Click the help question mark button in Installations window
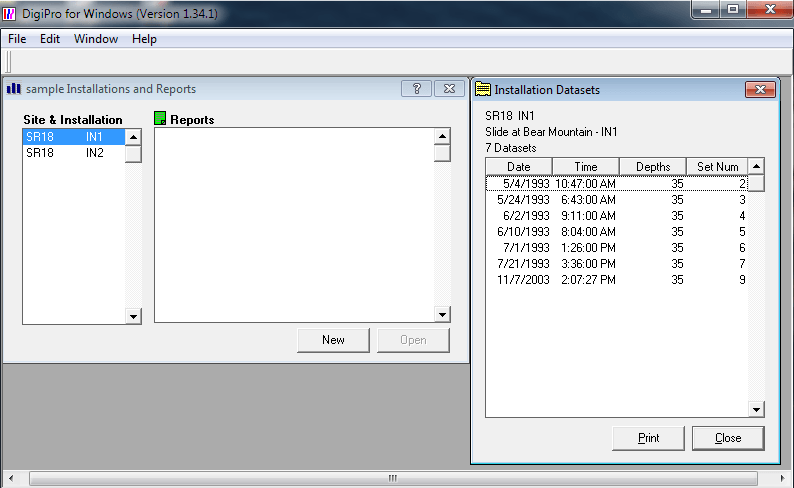This screenshot has height=488, width=794. [x=416, y=89]
